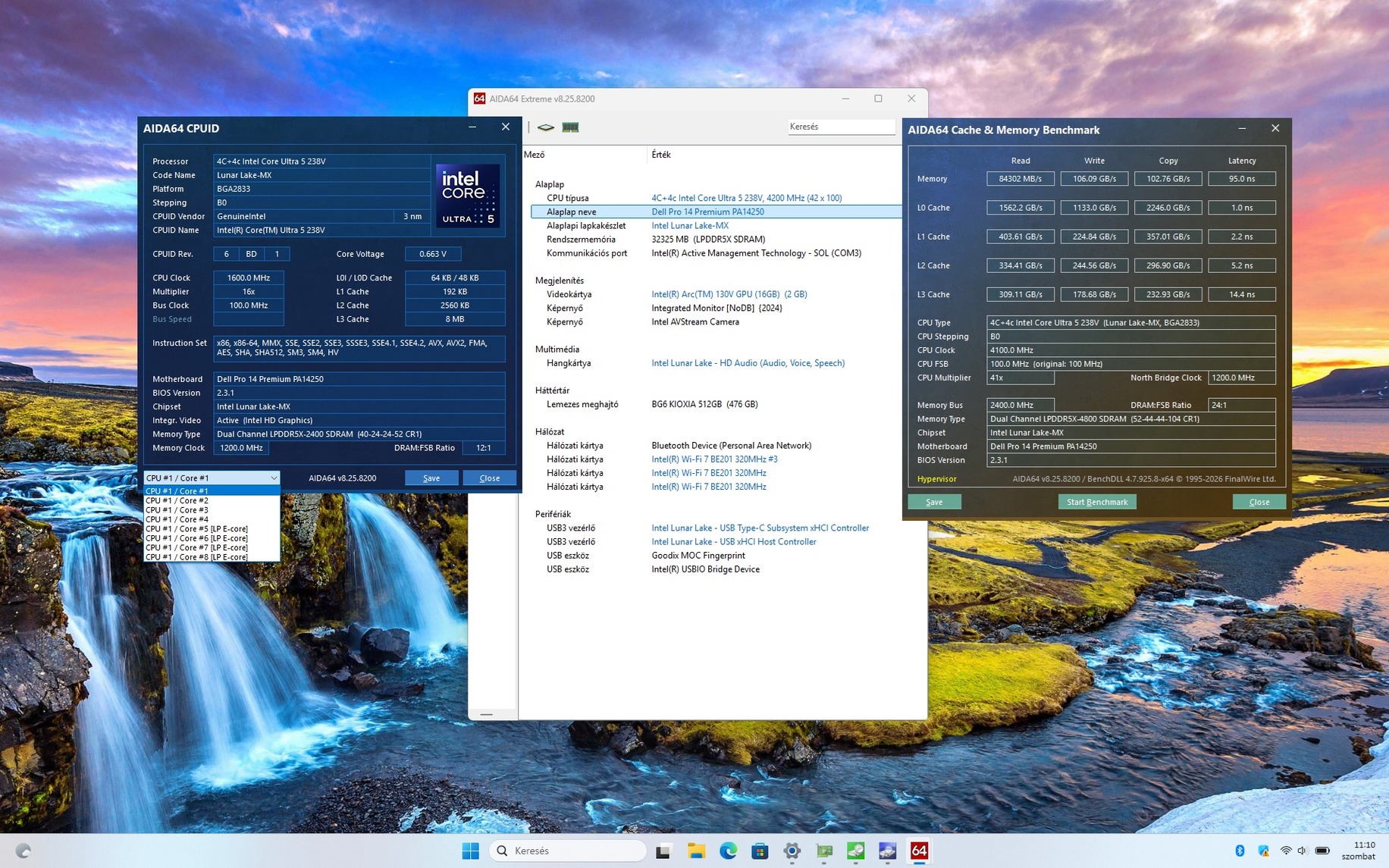Click the yellow 'Hypervisor' label

(x=936, y=479)
